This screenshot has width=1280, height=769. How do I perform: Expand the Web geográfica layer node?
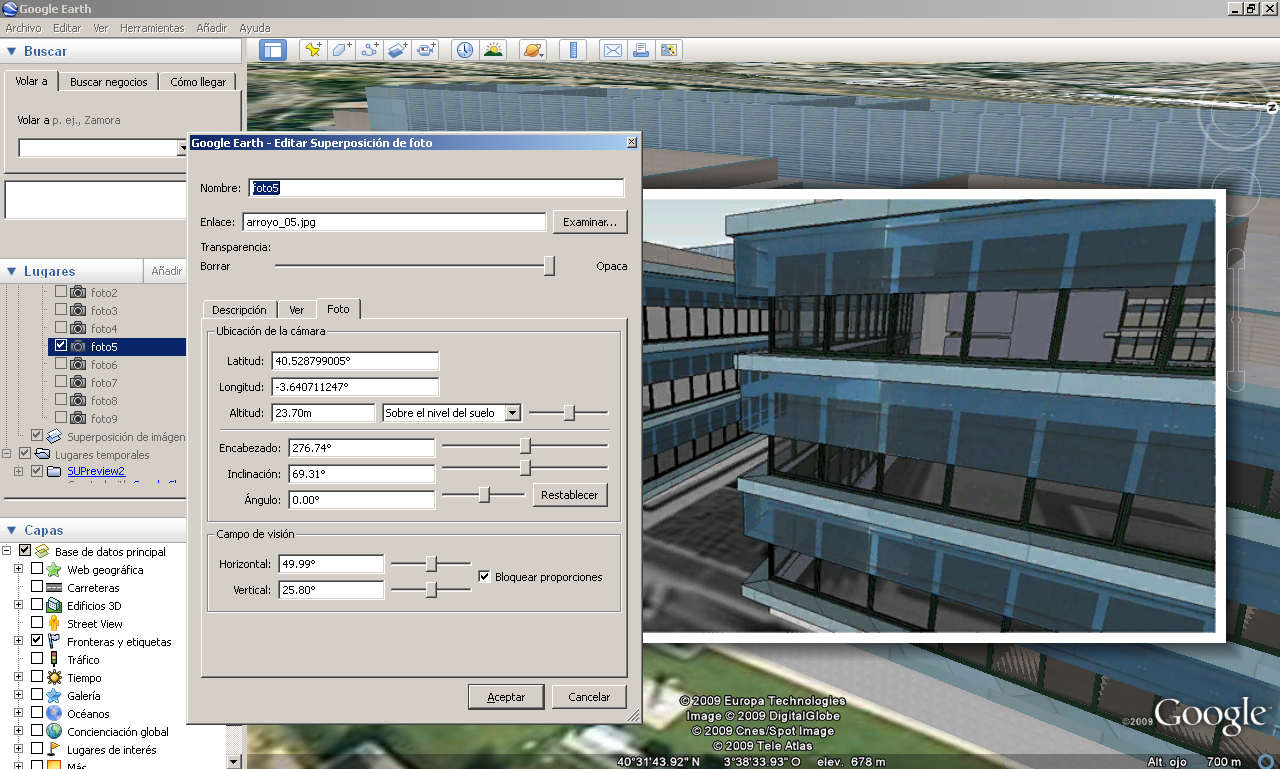point(18,570)
